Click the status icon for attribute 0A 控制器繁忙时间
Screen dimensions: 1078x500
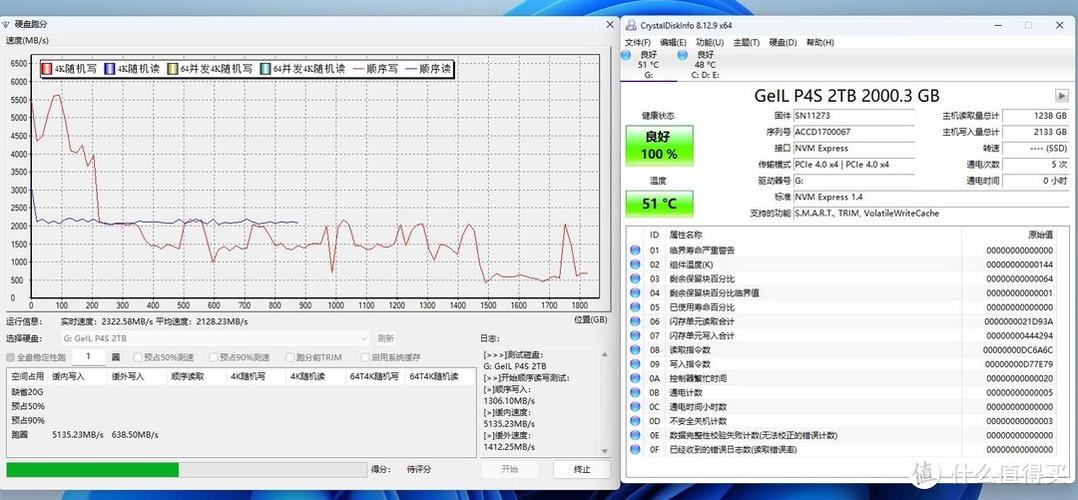635,378
